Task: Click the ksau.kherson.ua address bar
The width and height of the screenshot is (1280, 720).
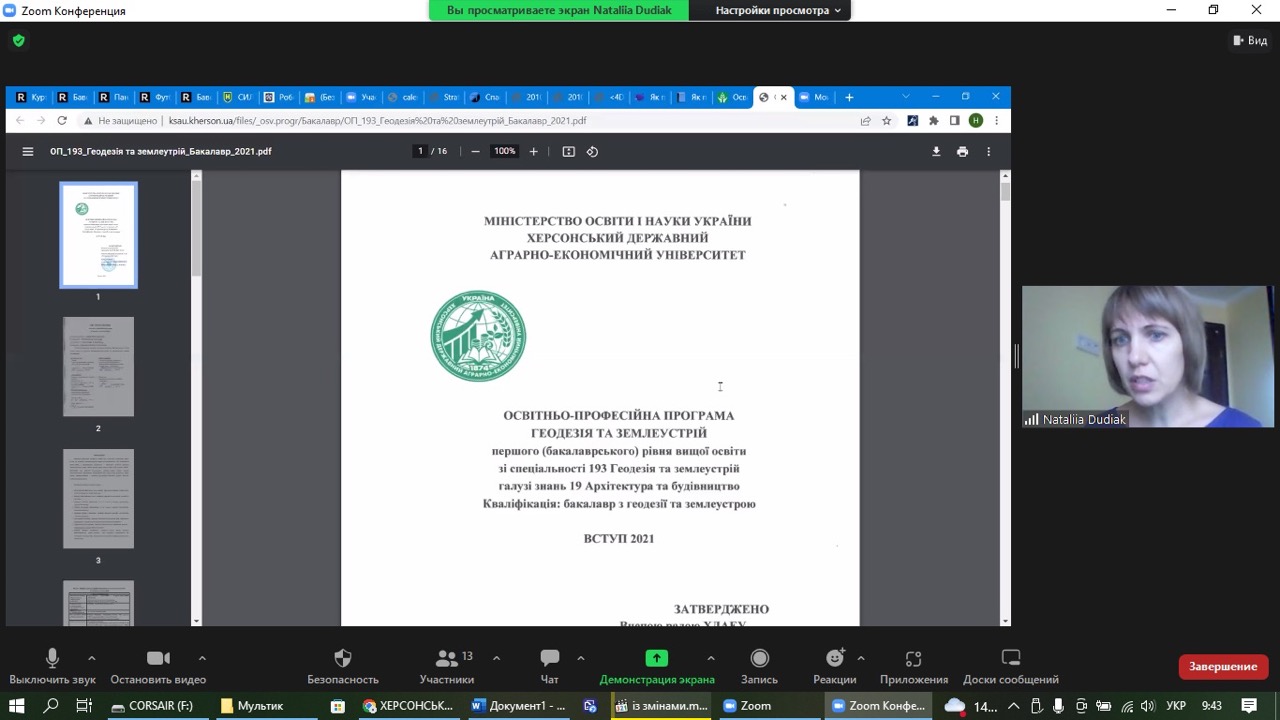Action: (x=378, y=120)
